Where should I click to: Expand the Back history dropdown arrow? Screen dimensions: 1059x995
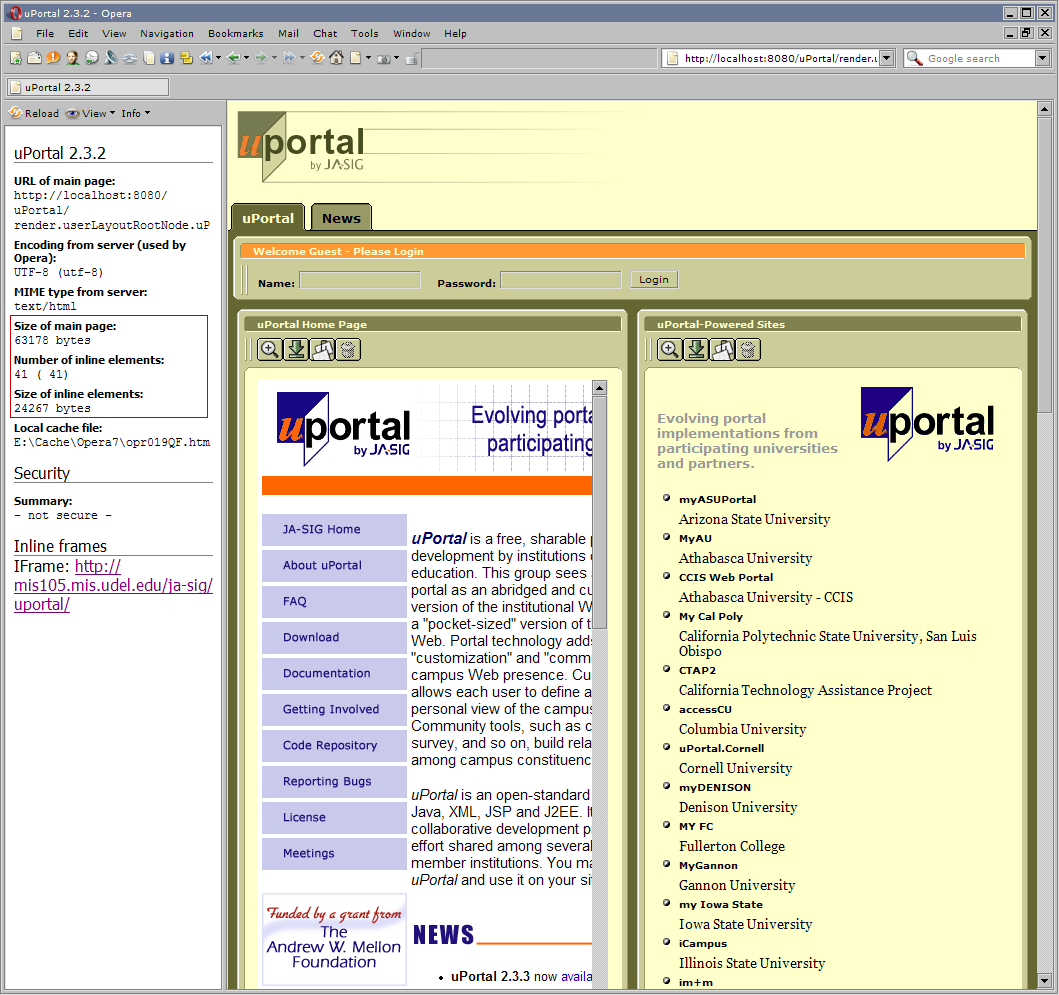[x=247, y=58]
